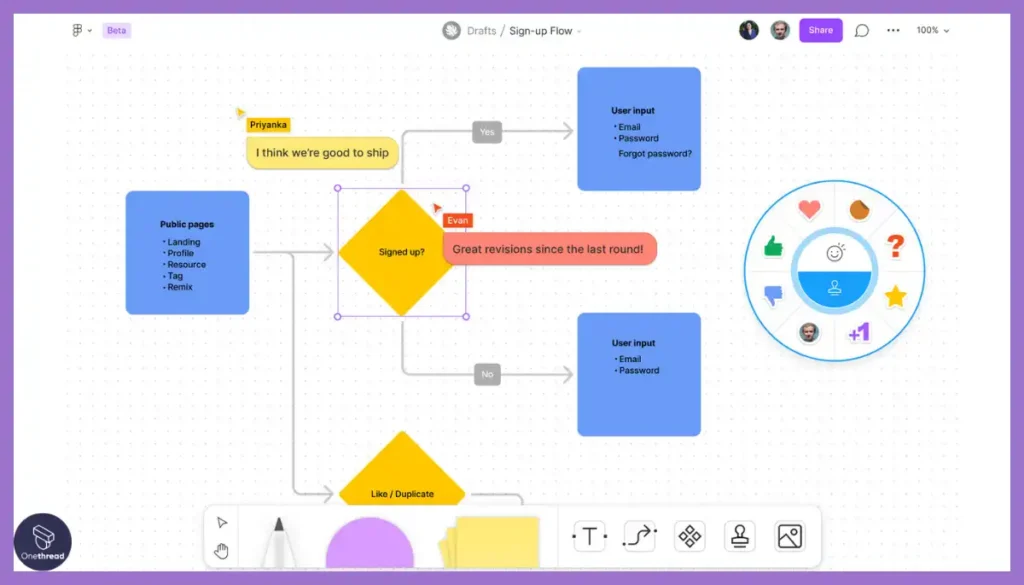Choose the heart stamp in wheel
The height and width of the screenshot is (585, 1024).
[x=809, y=209]
